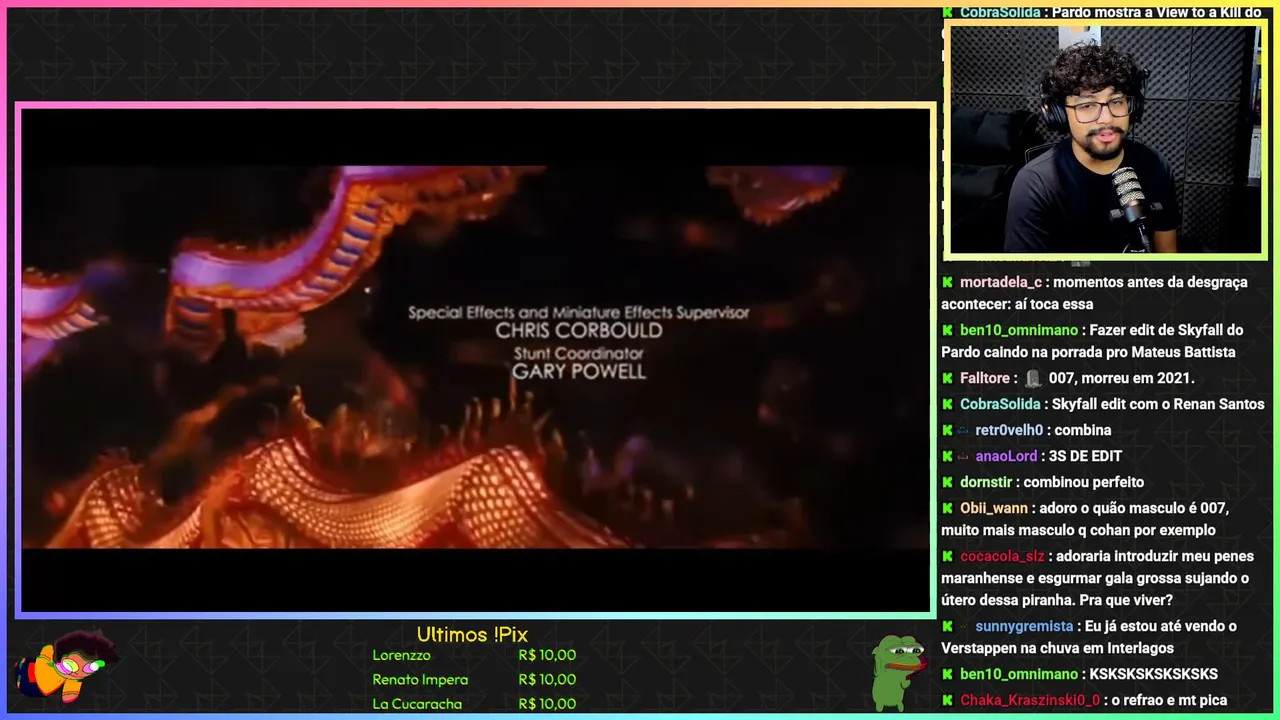Viewport: 1280px width, 720px height.
Task: Click Kick badge on ben10_omnimano's Skyfall edit message
Action: [x=947, y=330]
